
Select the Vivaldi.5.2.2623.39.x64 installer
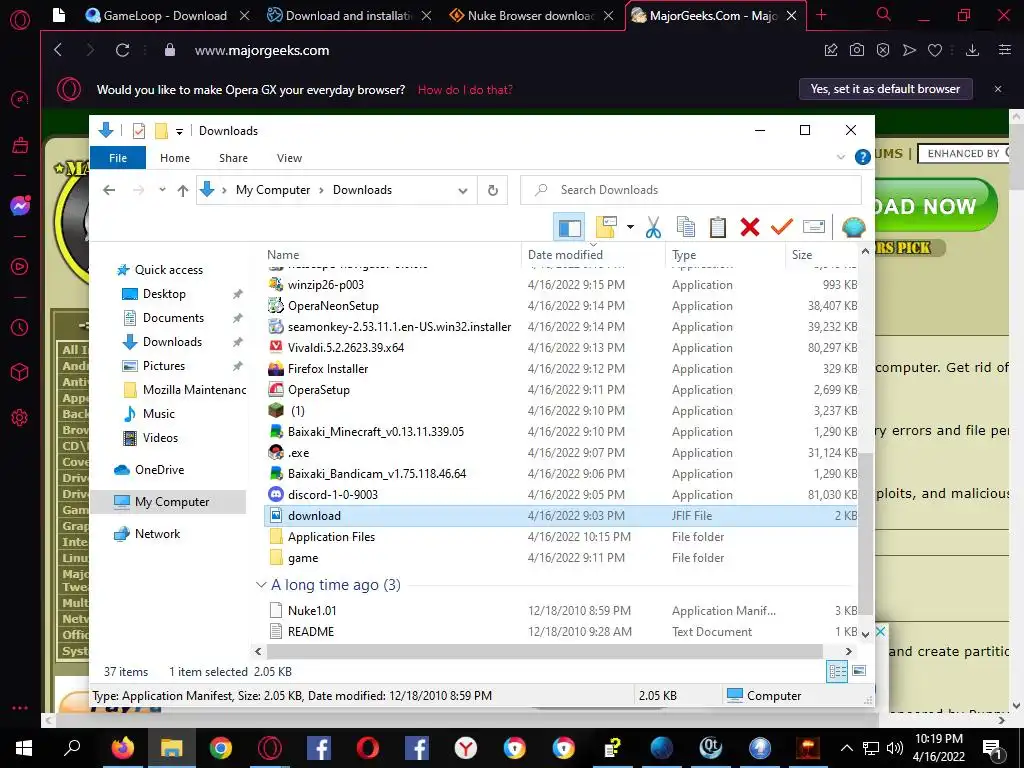(346, 347)
